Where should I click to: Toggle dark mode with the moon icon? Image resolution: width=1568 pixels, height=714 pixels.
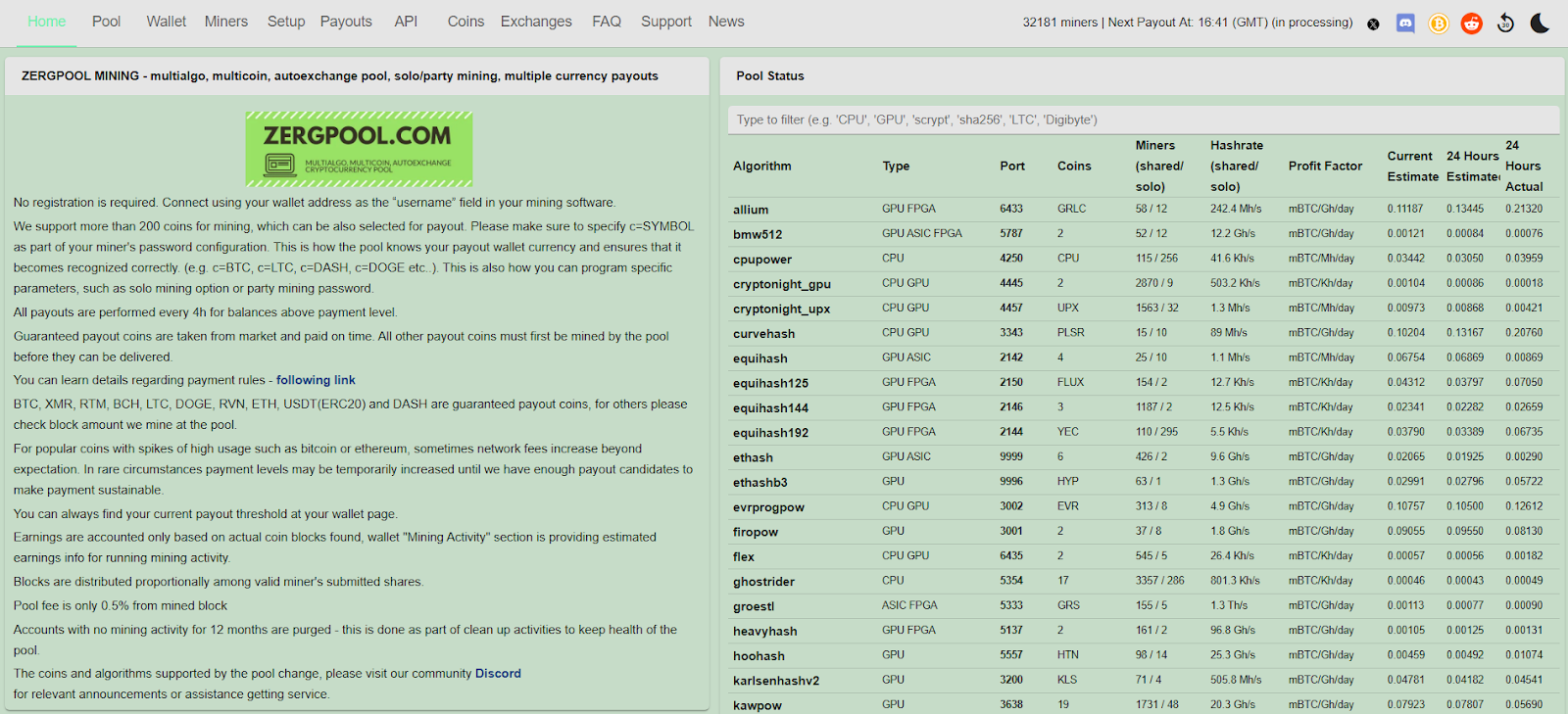(x=1540, y=23)
